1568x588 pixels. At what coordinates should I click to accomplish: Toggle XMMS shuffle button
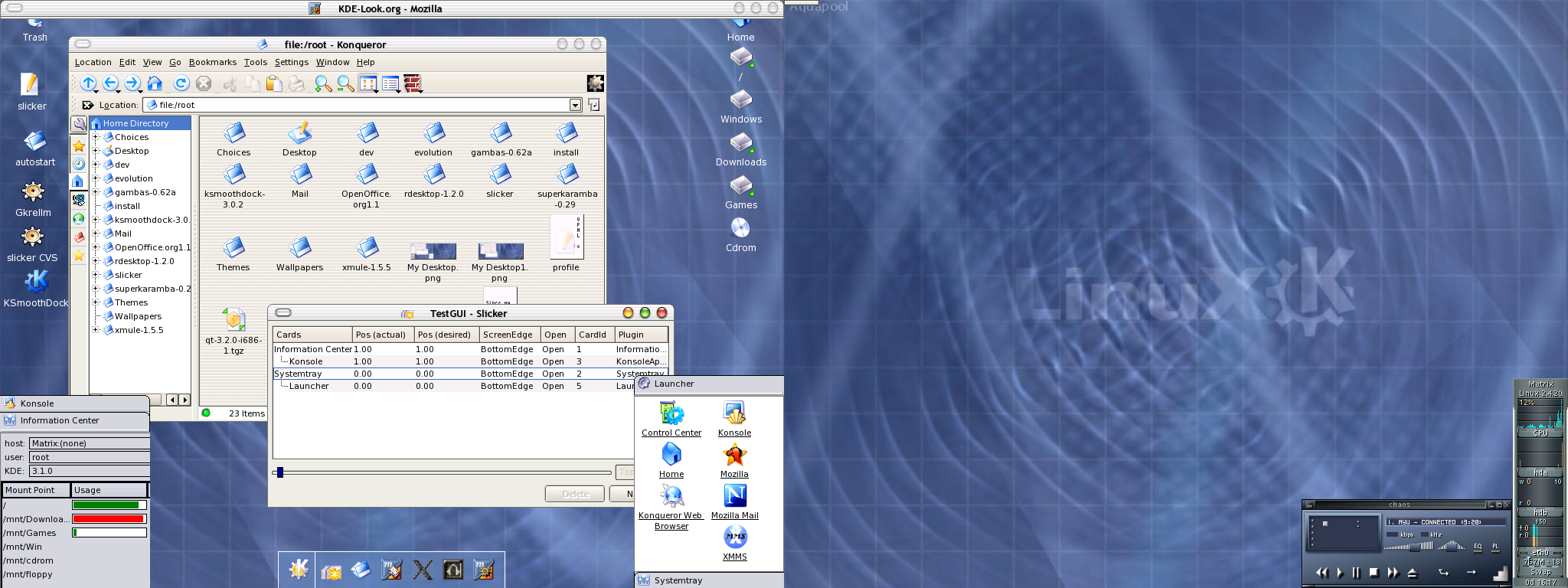[1443, 572]
